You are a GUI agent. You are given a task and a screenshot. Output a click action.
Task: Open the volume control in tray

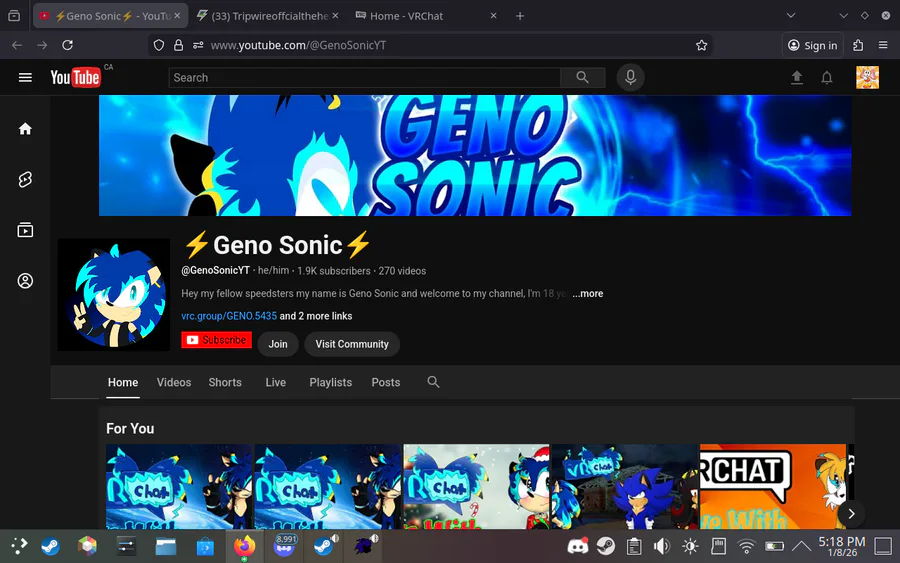coord(662,546)
